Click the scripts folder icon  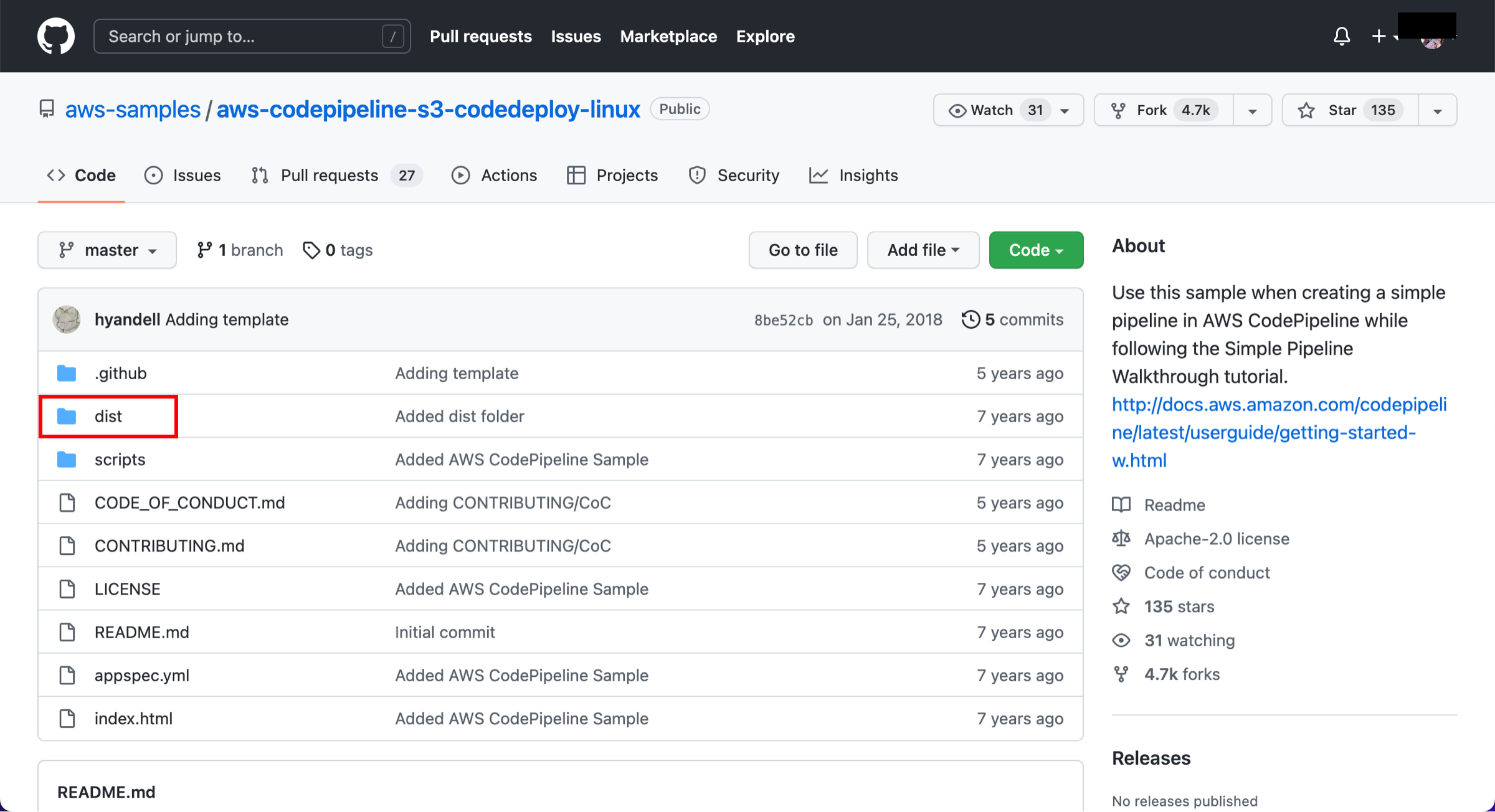pyautogui.click(x=67, y=460)
